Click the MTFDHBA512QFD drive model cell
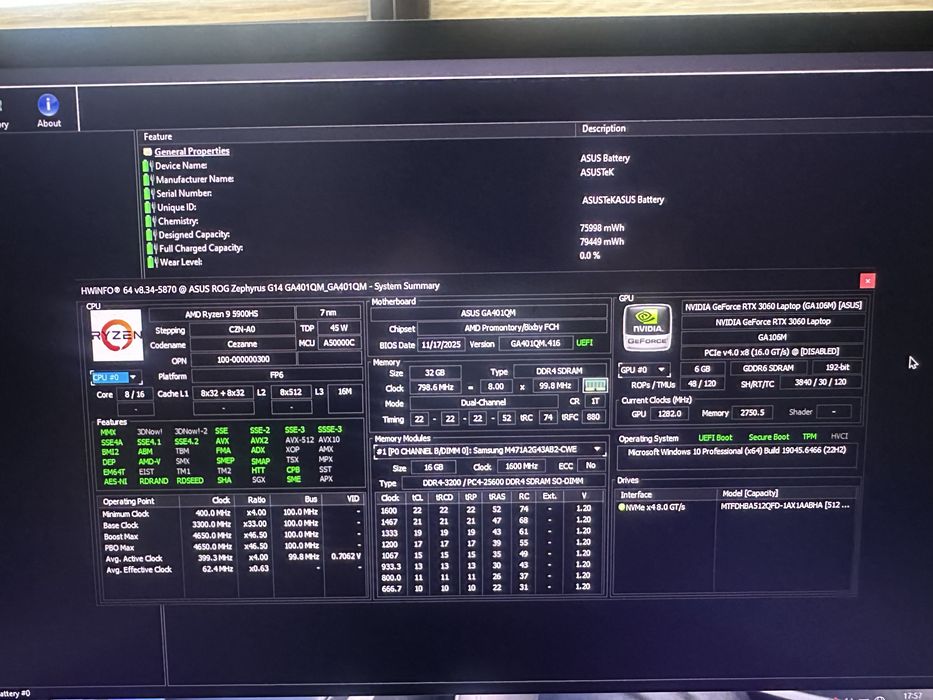The width and height of the screenshot is (933, 700). tap(785, 505)
